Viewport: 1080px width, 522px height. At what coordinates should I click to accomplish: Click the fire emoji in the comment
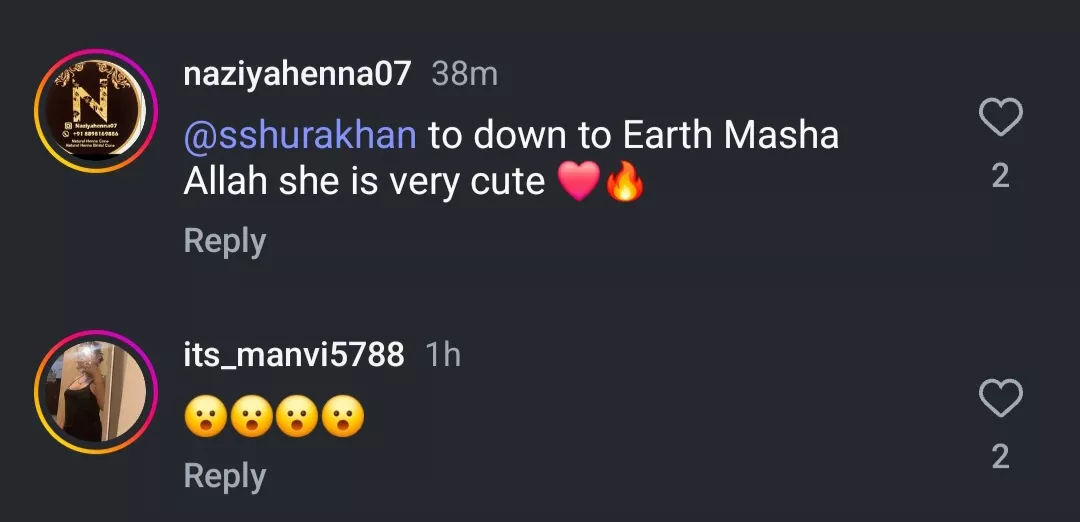coord(623,183)
